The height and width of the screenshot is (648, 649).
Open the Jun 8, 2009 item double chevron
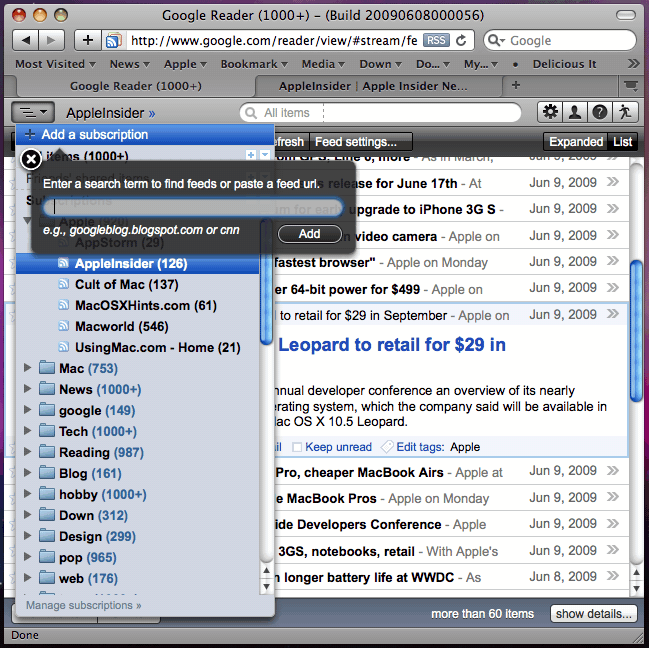[x=613, y=576]
